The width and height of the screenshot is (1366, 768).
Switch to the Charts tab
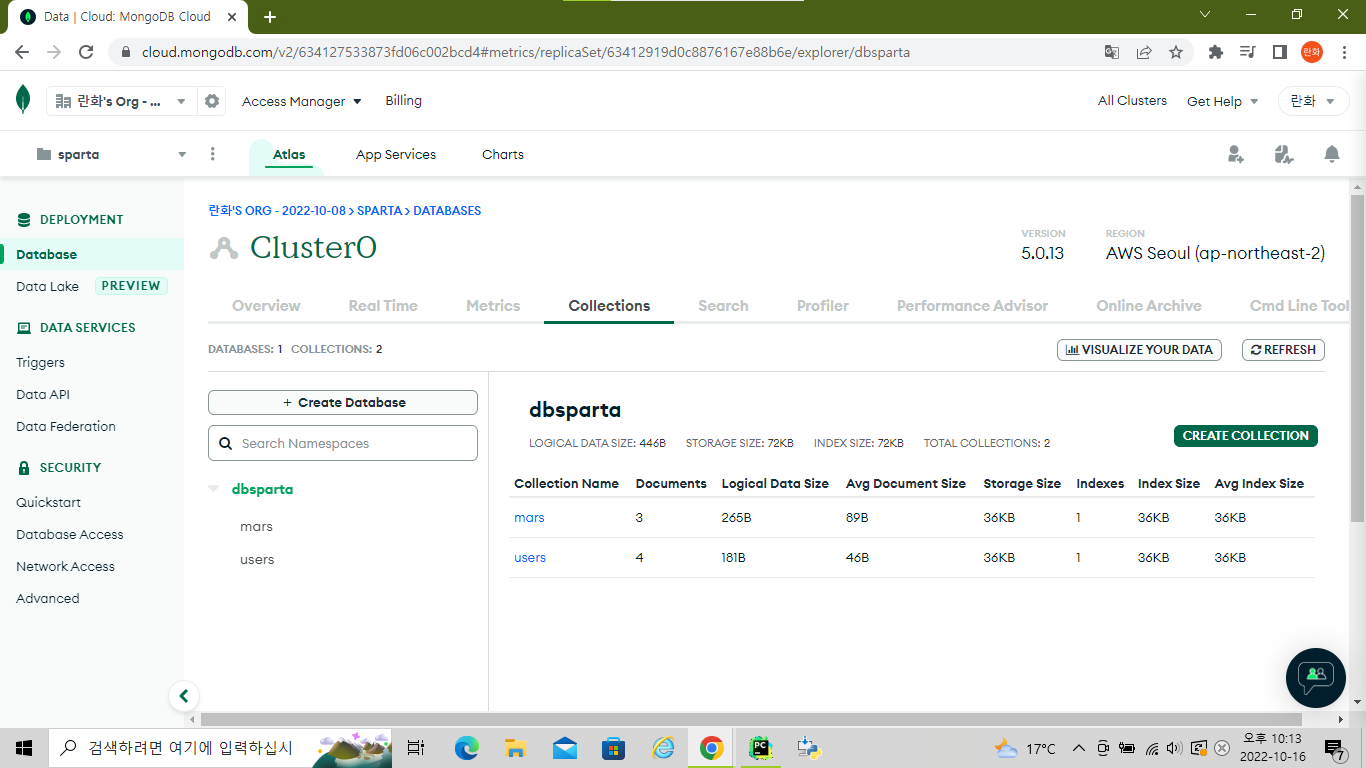coord(503,155)
